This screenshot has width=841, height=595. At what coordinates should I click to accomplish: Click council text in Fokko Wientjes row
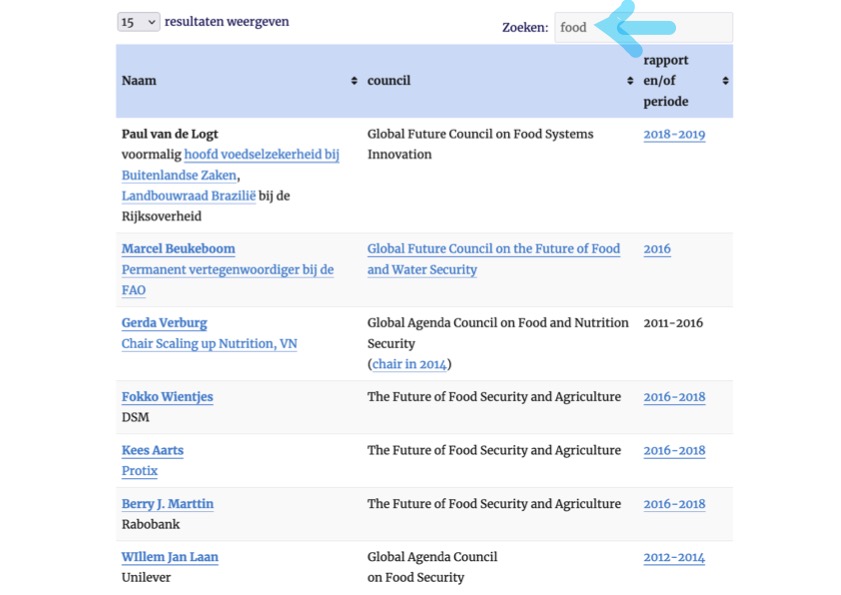(x=494, y=397)
